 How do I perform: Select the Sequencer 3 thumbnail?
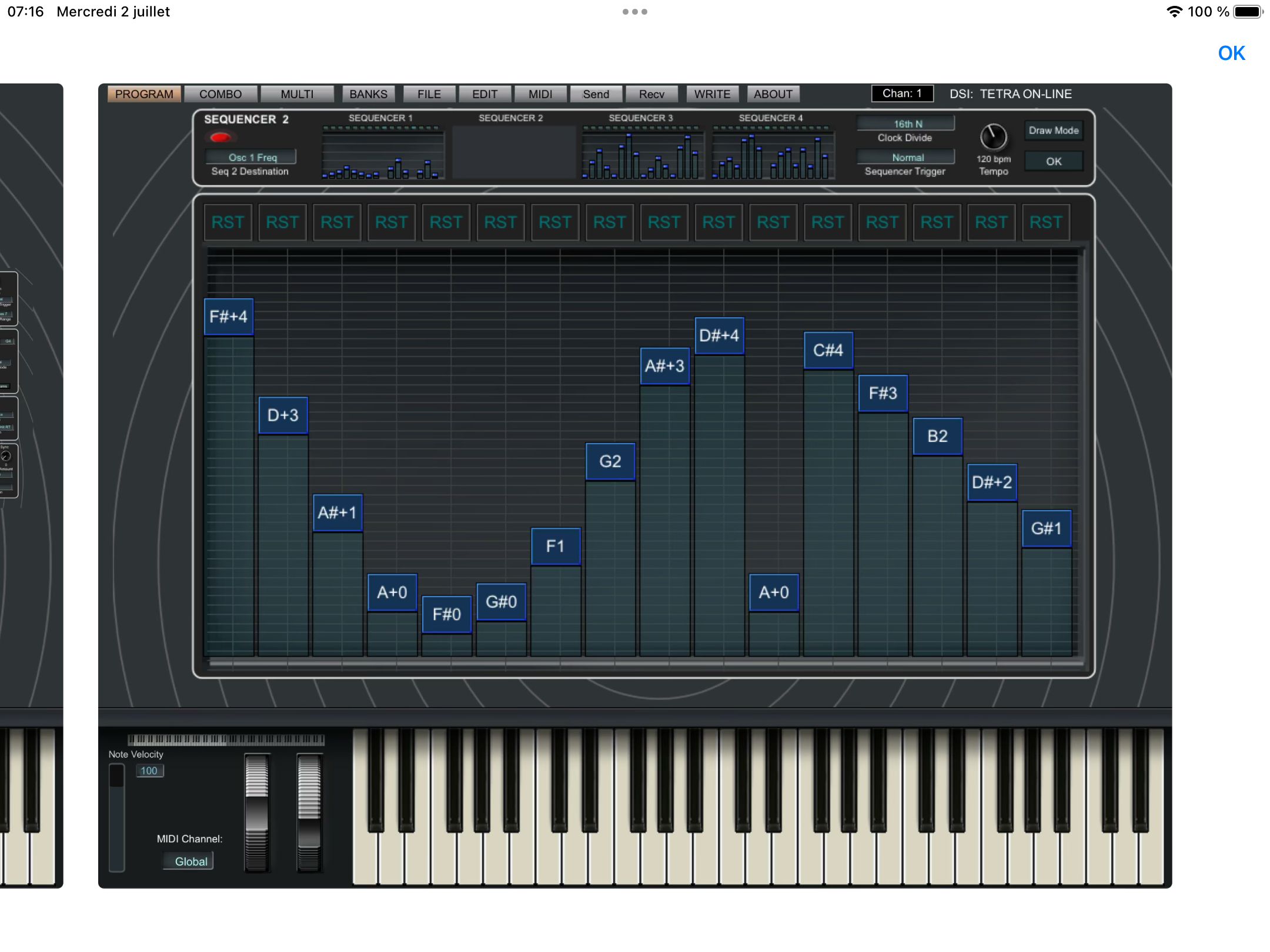tap(642, 152)
